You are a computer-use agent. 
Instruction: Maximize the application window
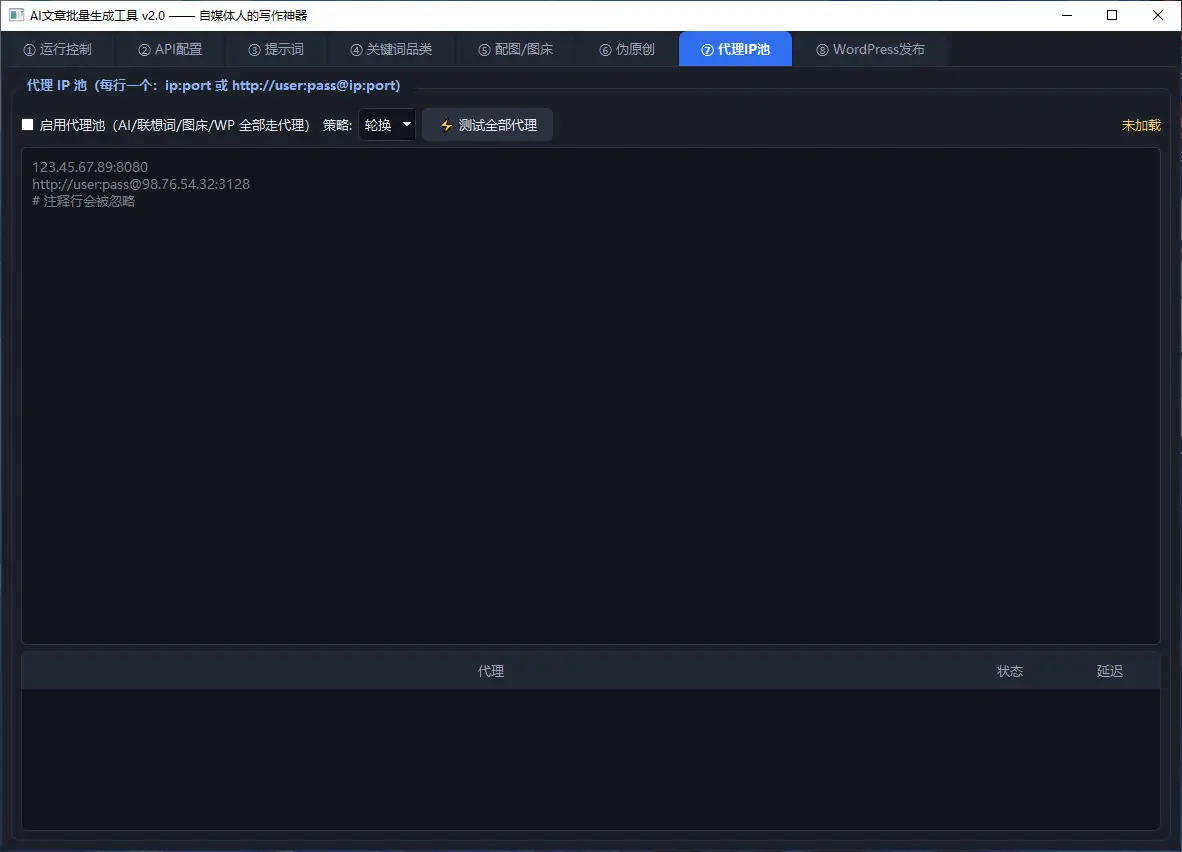coord(1112,15)
